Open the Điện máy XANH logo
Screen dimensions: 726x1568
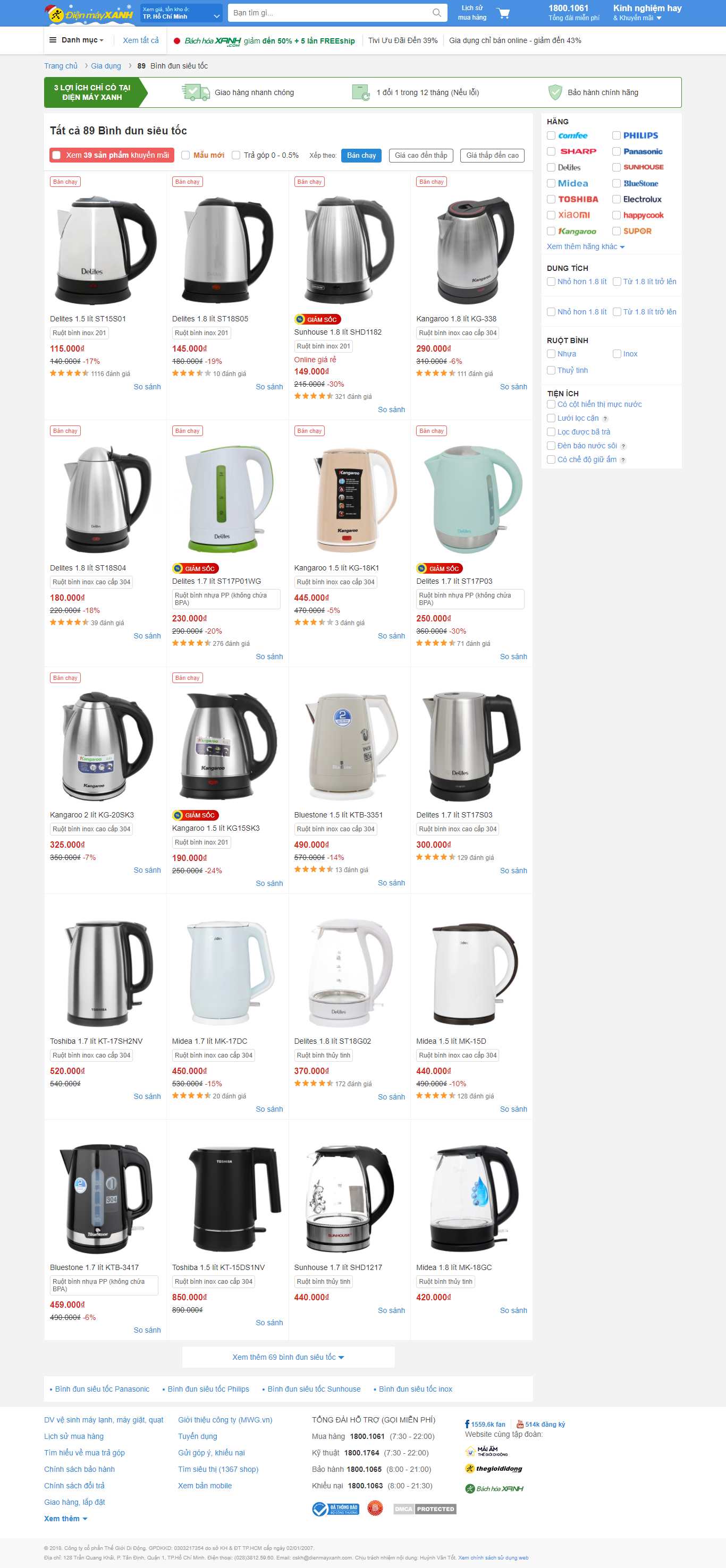point(89,13)
